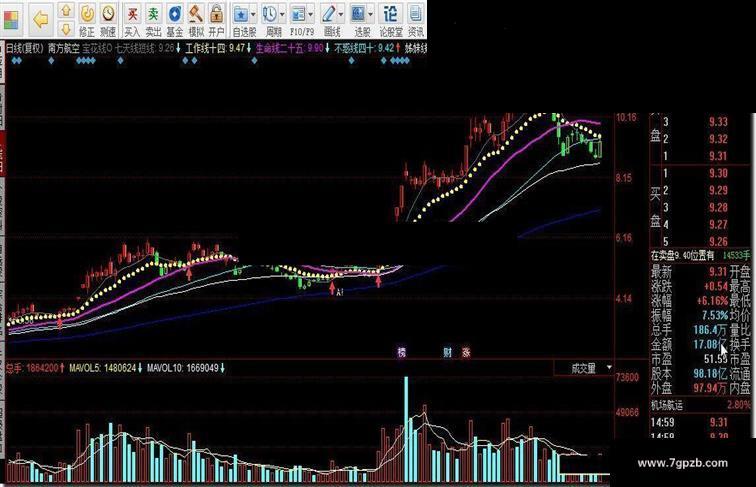This screenshot has height=487, width=756.
Task: Click the 14:59 trade row at 9.31
Action: pyautogui.click(x=689, y=422)
